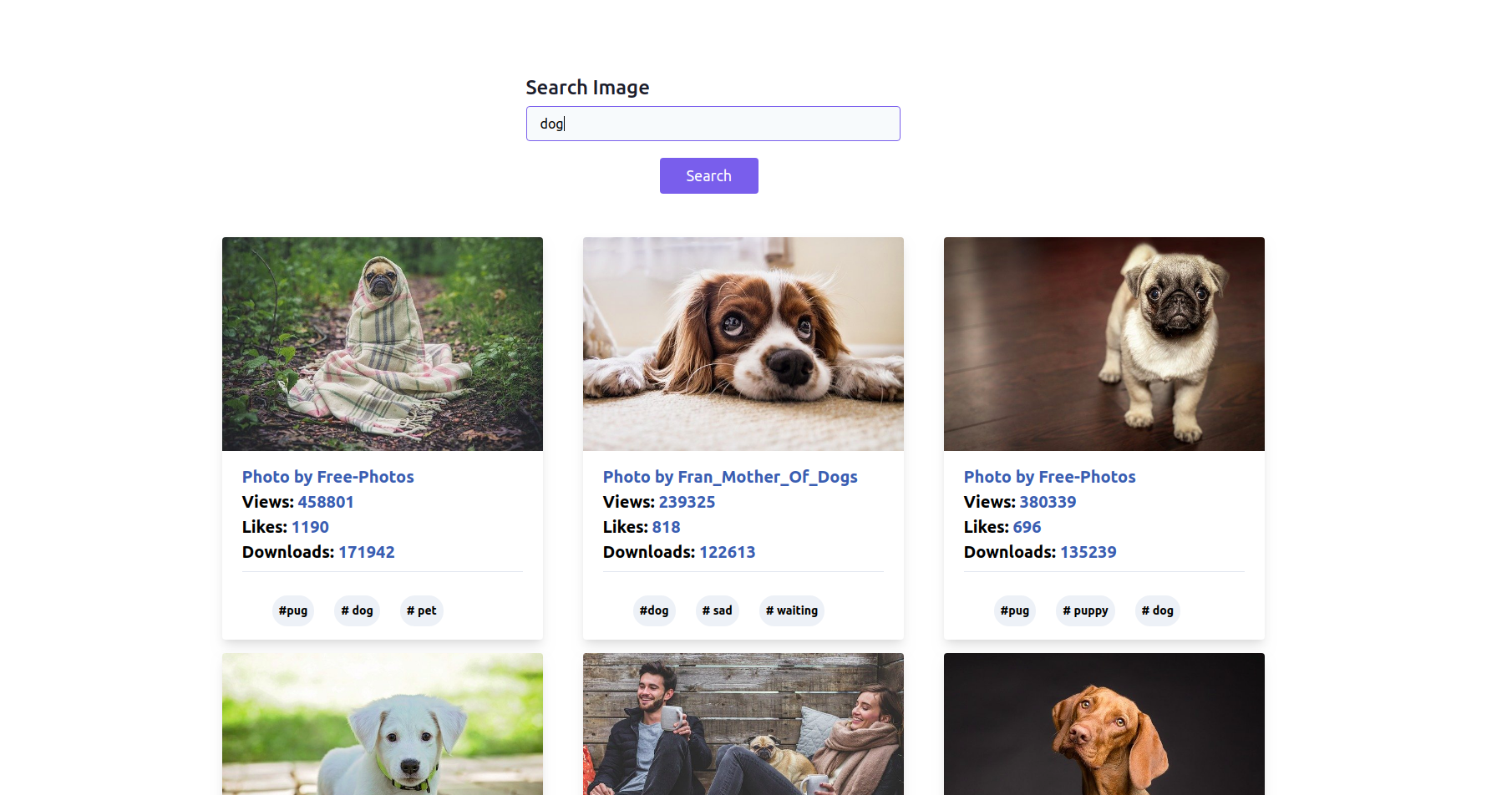Click the #pug tag on the first card
The width and height of the screenshot is (1512, 795).
(x=293, y=610)
